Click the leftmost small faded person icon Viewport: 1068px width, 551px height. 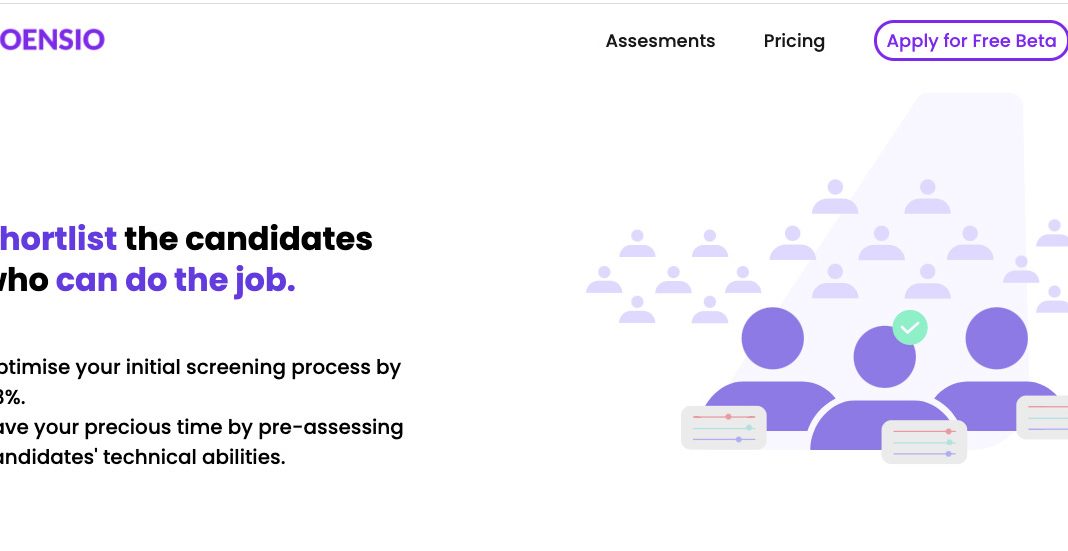(603, 280)
